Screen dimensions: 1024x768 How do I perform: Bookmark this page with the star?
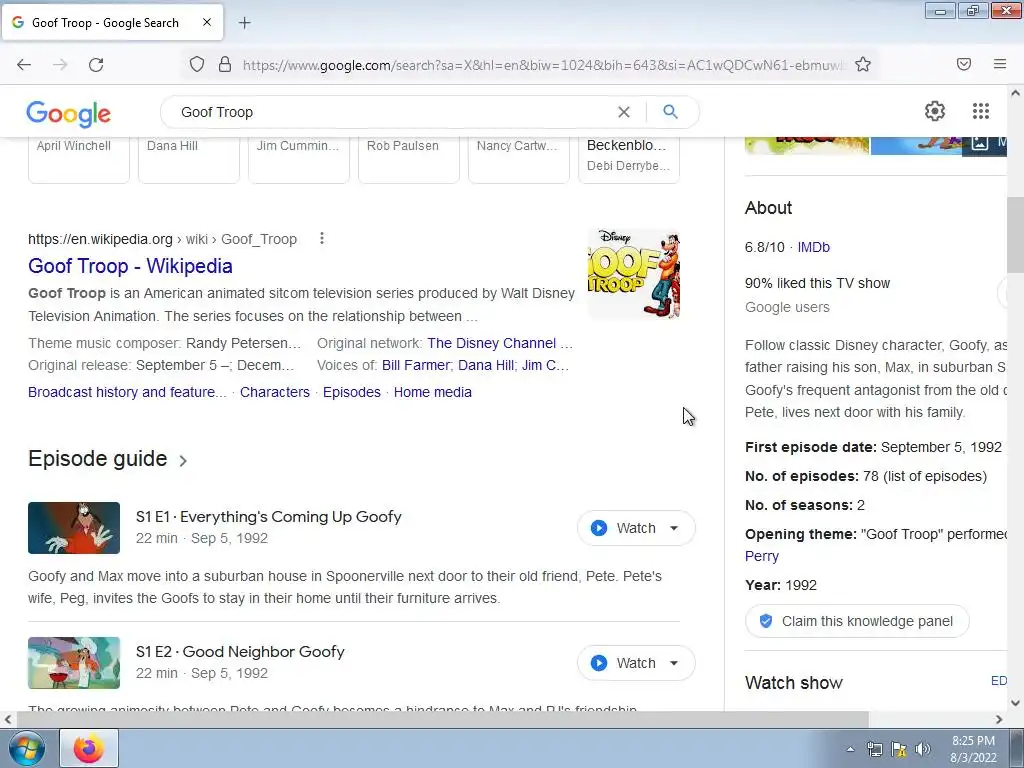863,64
